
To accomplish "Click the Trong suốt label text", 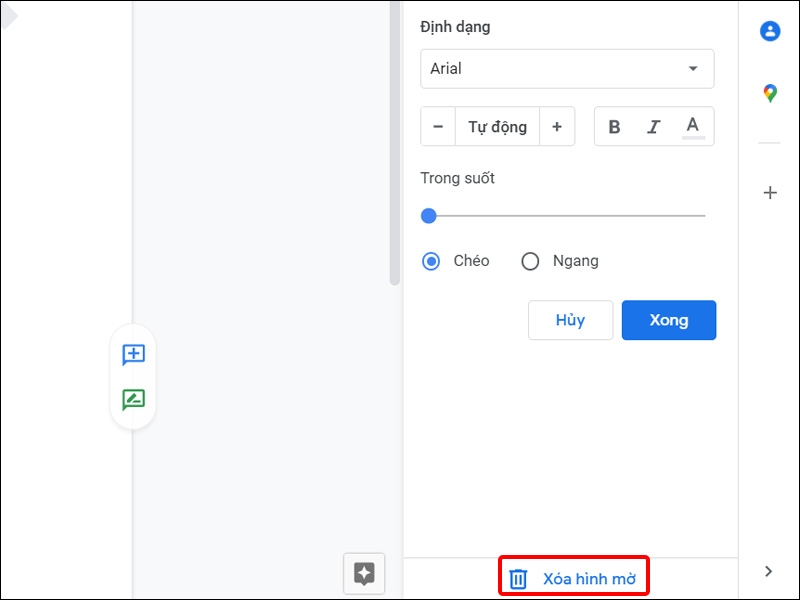I will (457, 178).
